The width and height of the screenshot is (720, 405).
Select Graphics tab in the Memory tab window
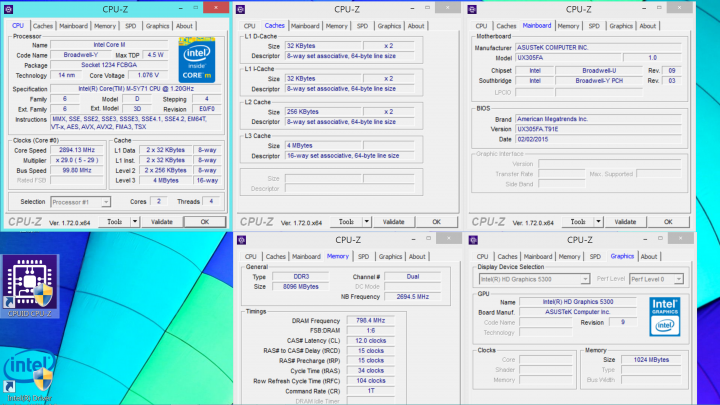point(390,257)
